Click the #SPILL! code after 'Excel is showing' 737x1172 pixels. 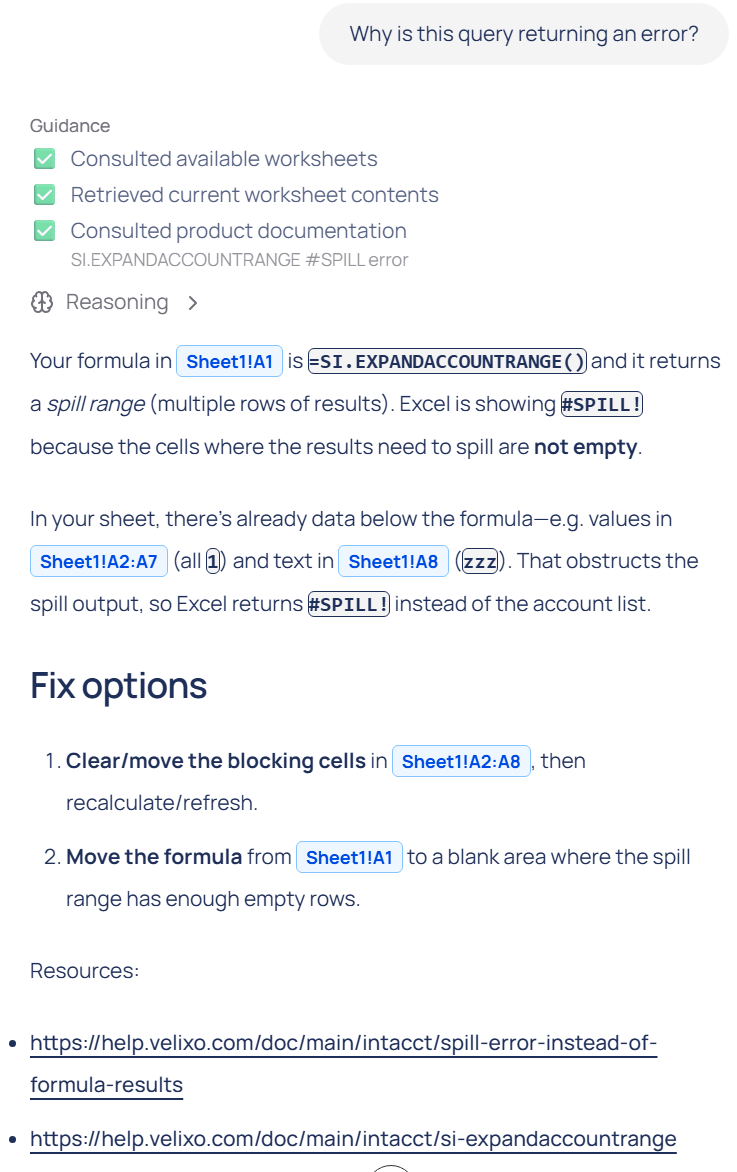[x=602, y=404]
